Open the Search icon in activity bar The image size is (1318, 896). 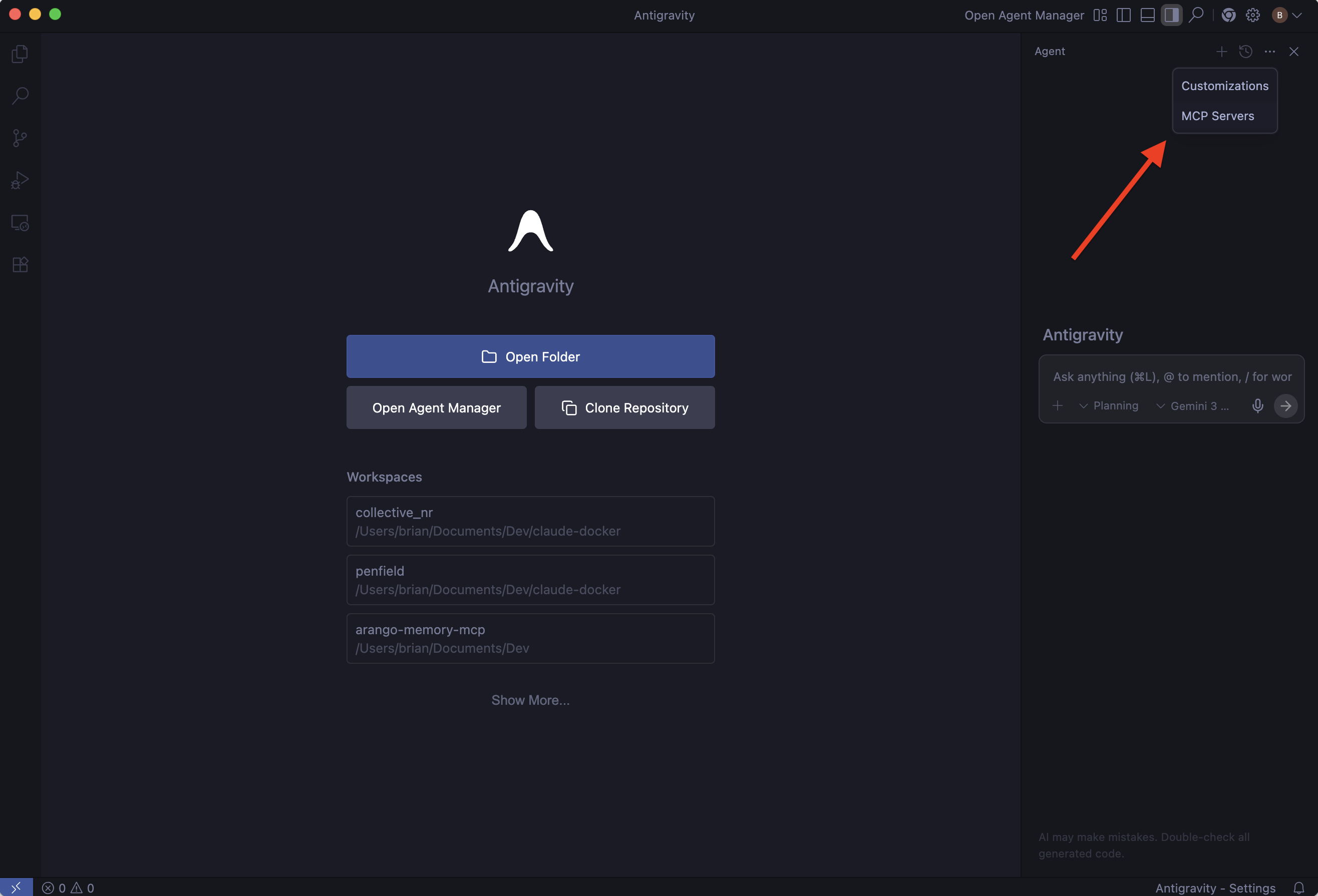tap(20, 95)
